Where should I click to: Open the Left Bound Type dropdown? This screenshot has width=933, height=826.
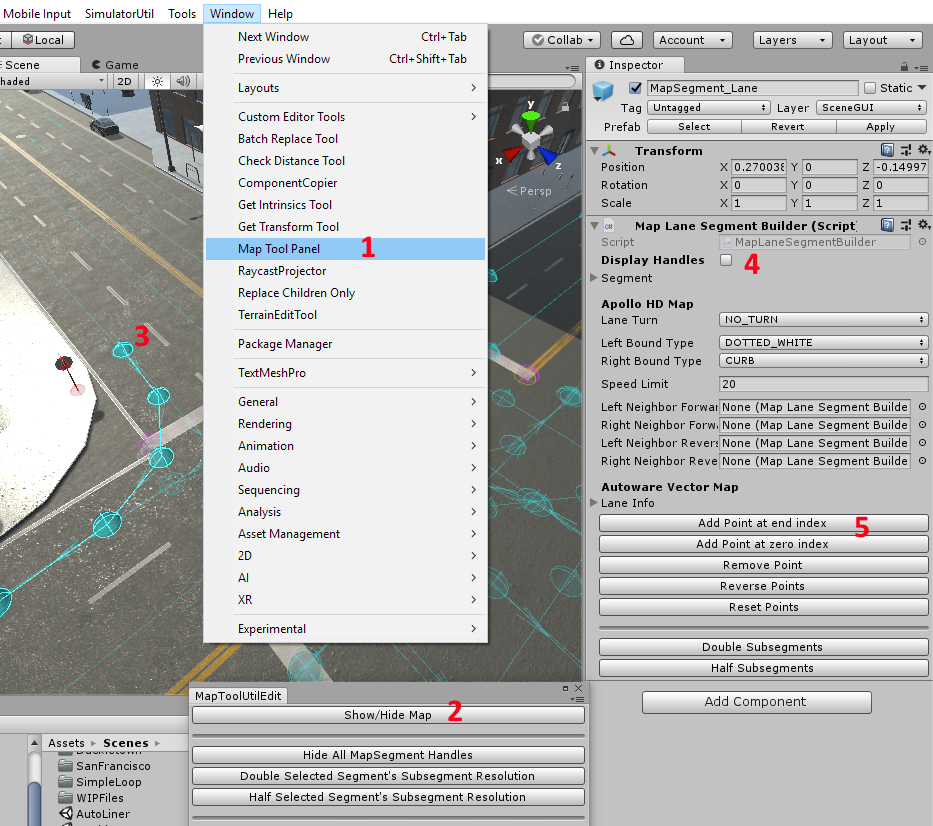822,342
